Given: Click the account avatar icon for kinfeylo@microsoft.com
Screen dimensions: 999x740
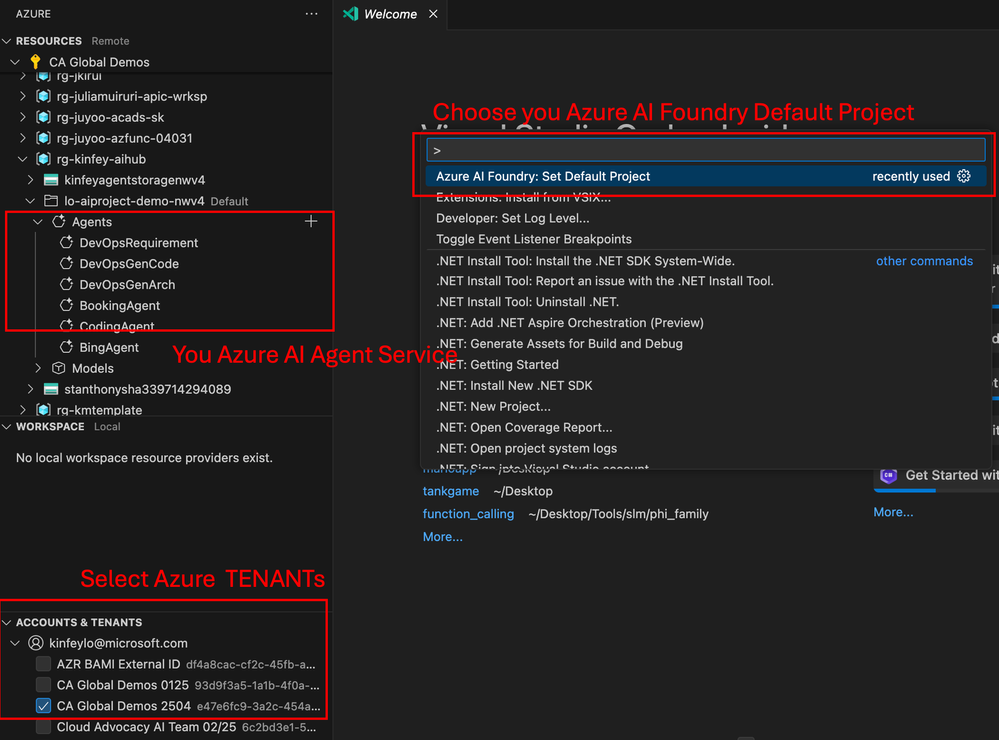Looking at the screenshot, I should pos(36,643).
